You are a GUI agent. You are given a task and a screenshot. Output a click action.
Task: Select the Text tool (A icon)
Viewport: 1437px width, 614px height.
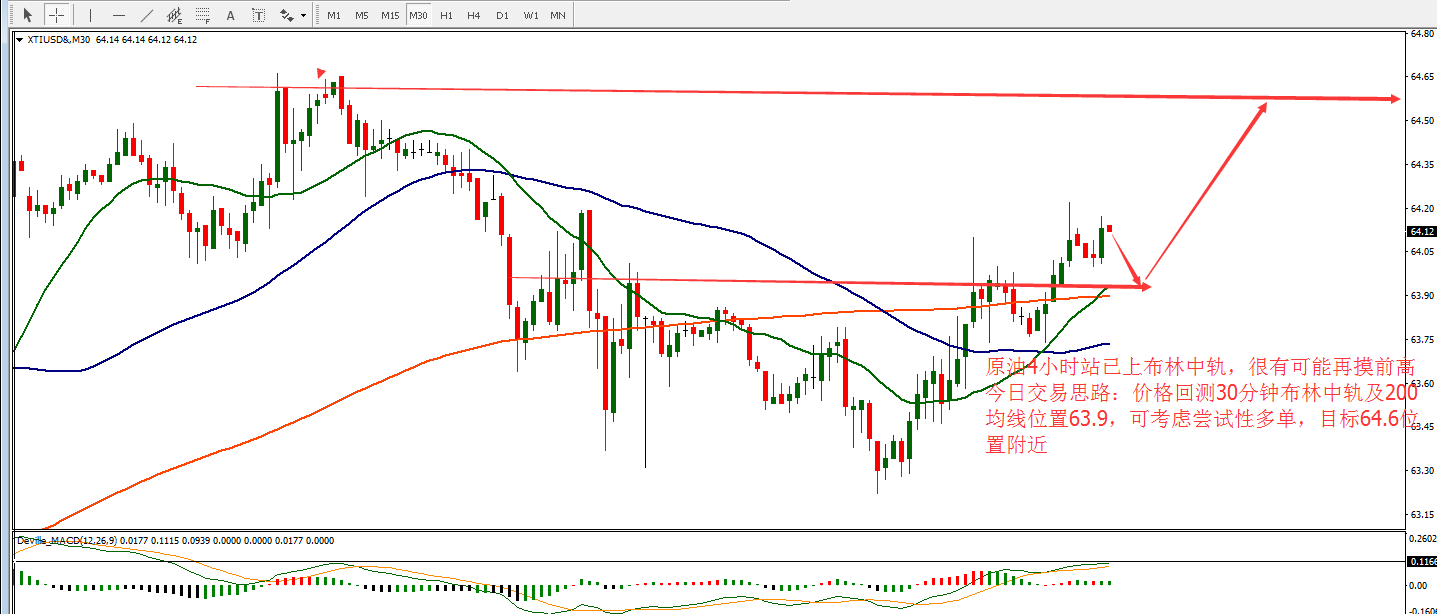[232, 15]
